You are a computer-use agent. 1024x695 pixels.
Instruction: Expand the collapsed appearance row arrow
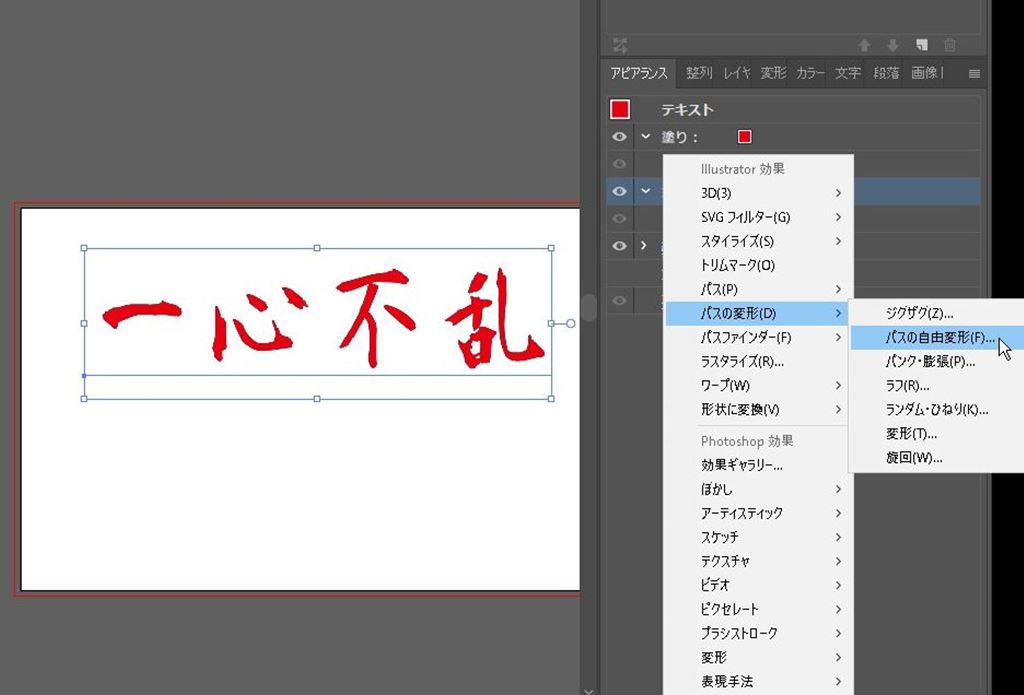(x=646, y=246)
